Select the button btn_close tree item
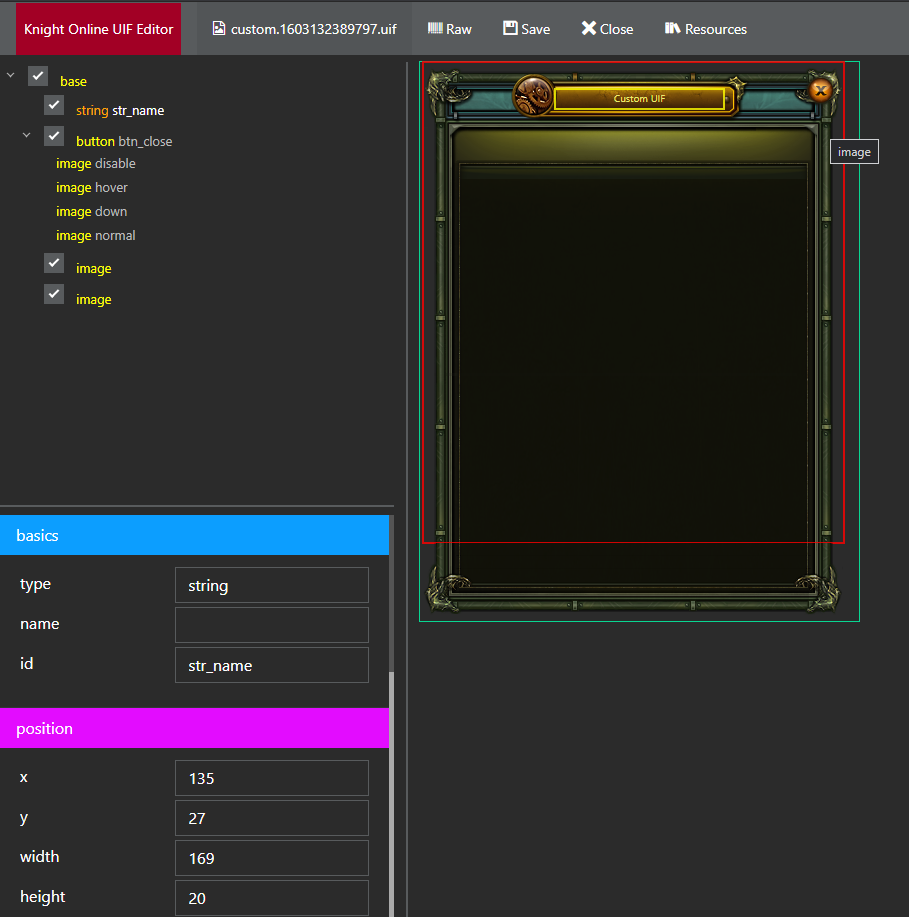 pyautogui.click(x=124, y=142)
